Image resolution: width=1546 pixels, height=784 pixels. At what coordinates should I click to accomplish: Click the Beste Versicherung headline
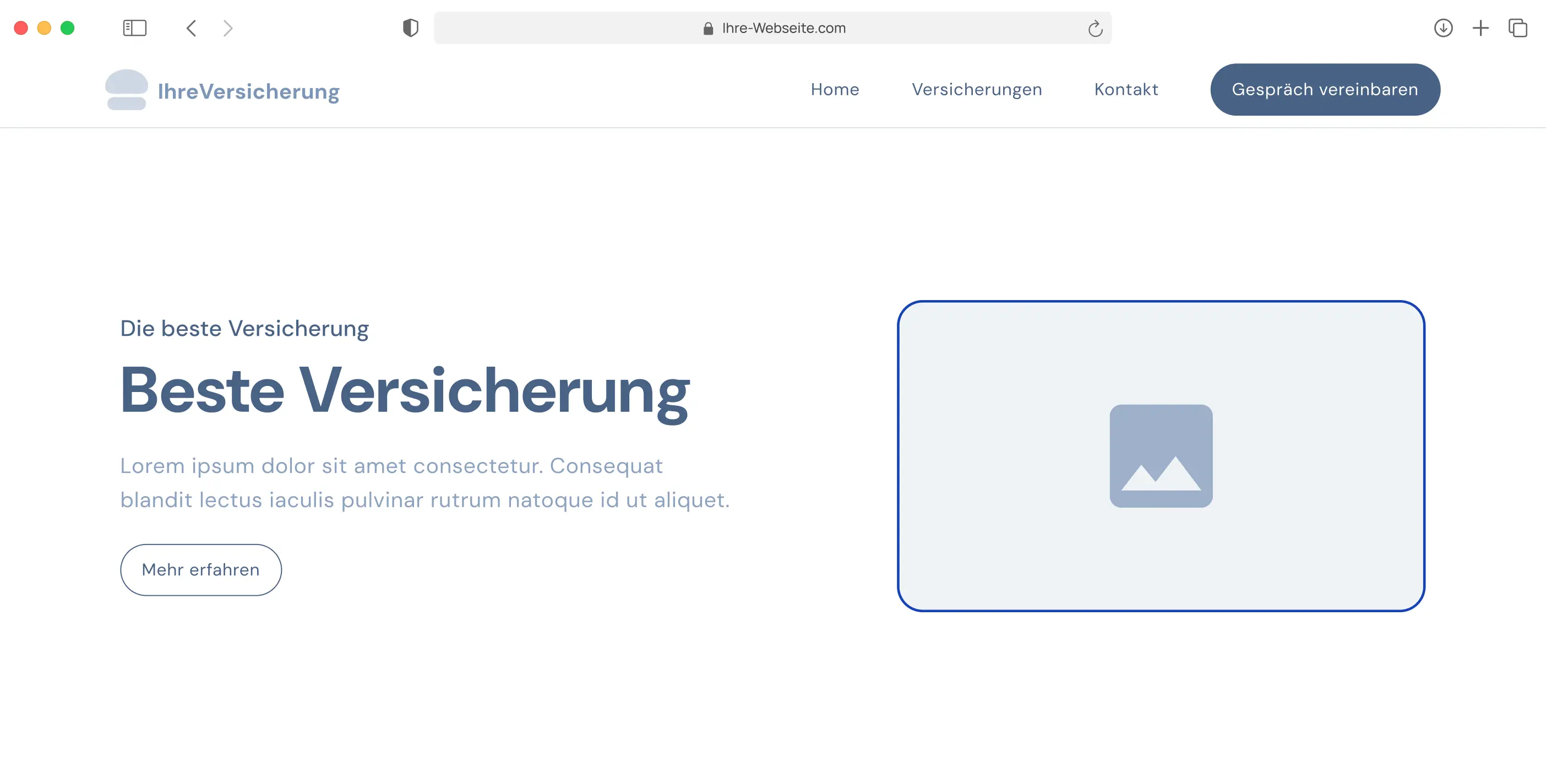405,391
